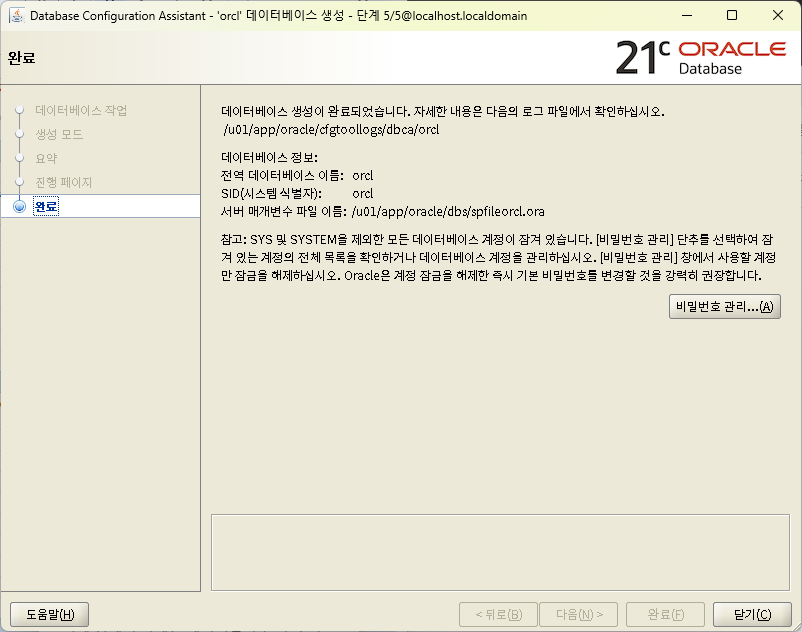The image size is (802, 632).
Task: Click the Java icon in title bar
Action: (x=16, y=15)
